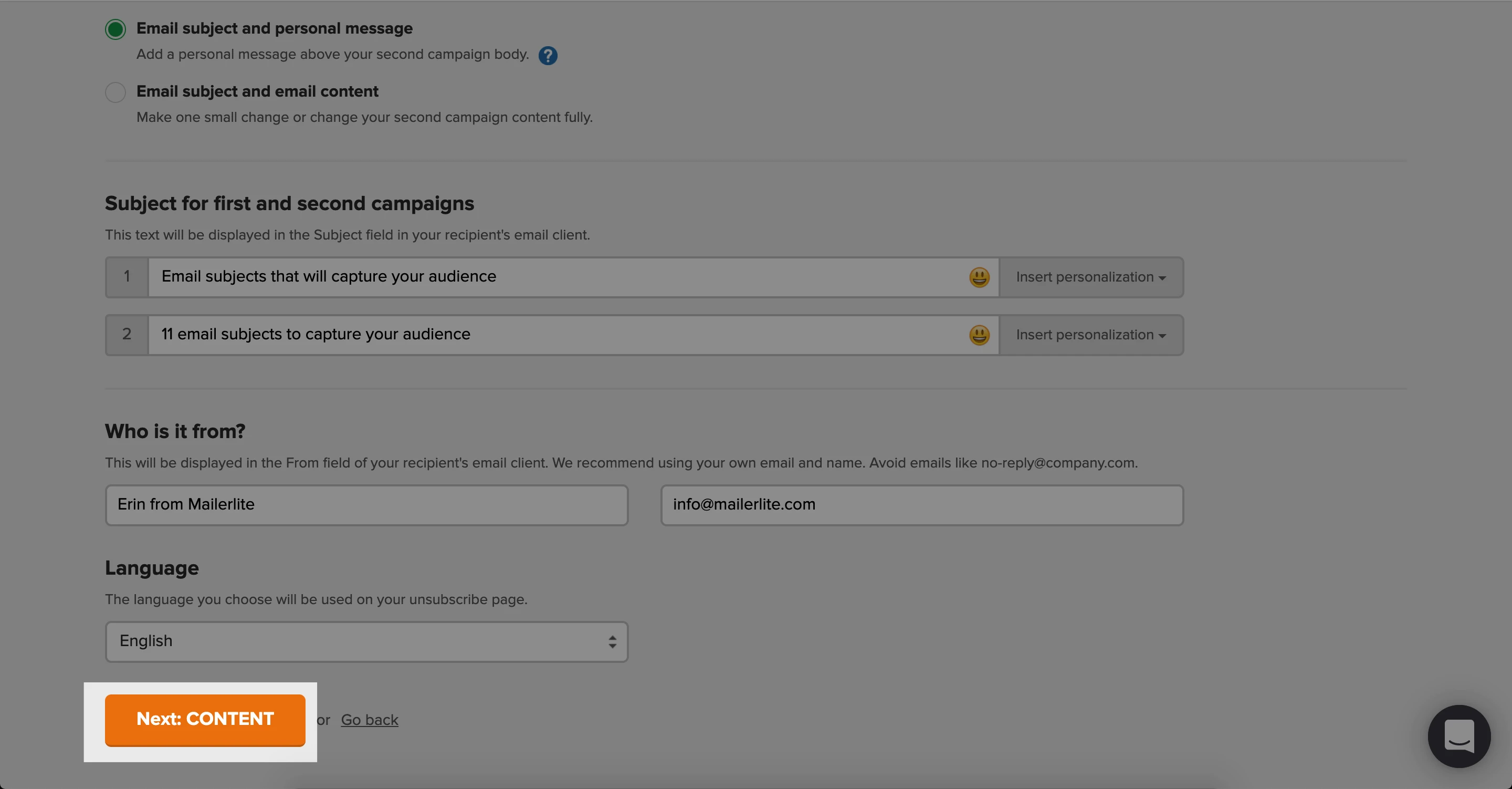Image resolution: width=1512 pixels, height=789 pixels.
Task: Click the number 2 subject label
Action: pos(127,335)
